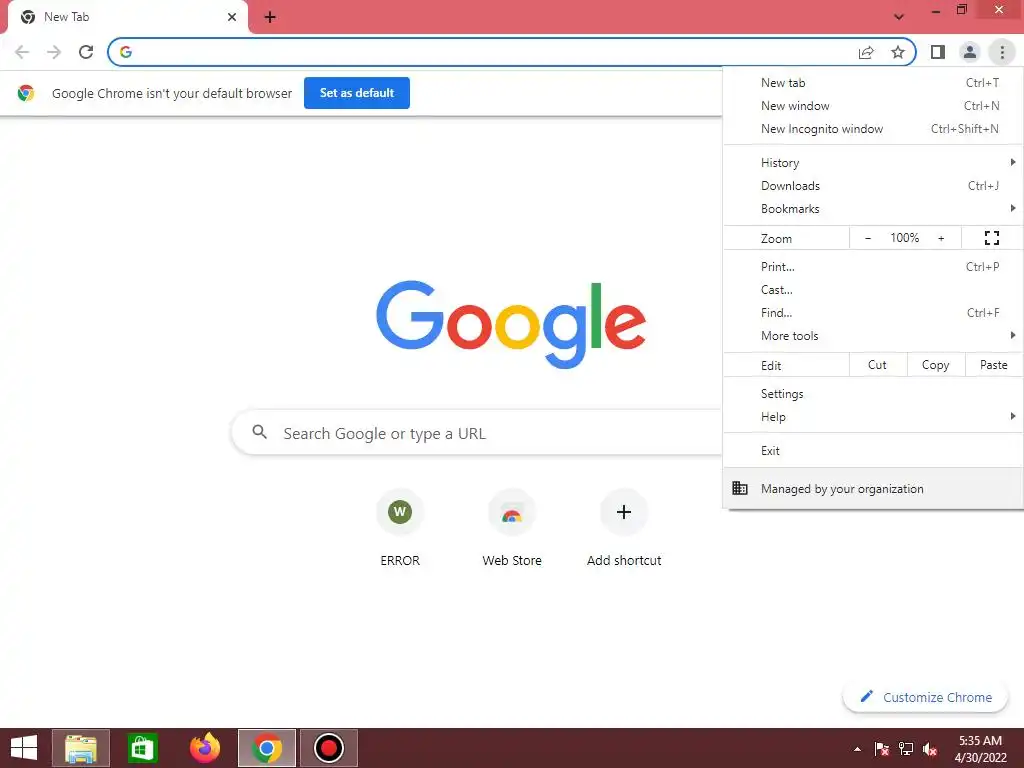1024x768 pixels.
Task: Choose Print... from the menu
Action: (x=873, y=266)
